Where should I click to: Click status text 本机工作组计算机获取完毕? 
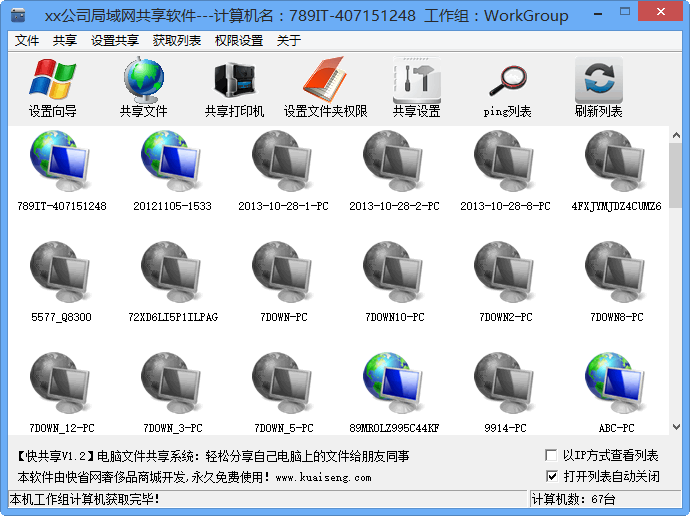point(84,499)
